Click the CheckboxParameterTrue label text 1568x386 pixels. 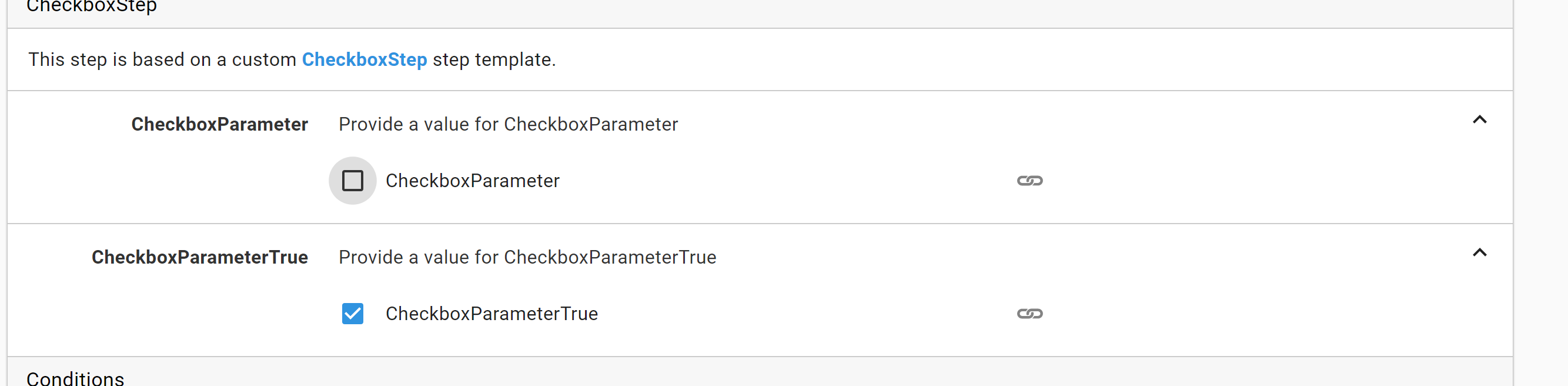pos(492,314)
